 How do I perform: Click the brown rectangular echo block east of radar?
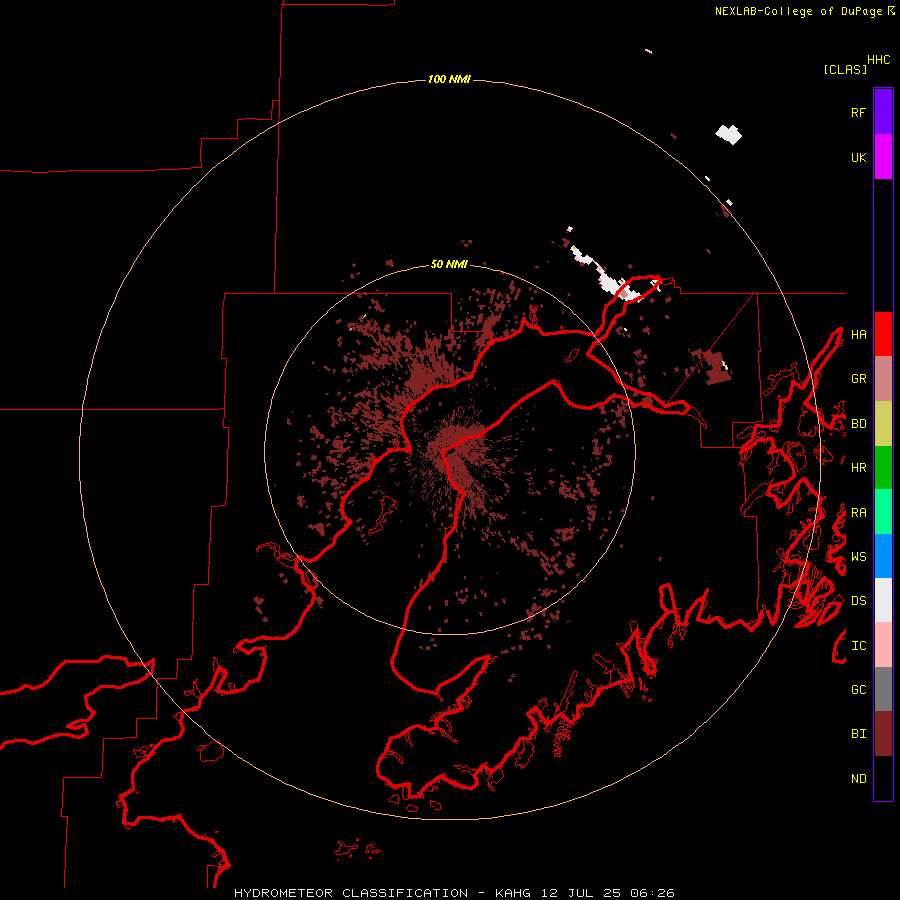[x=716, y=367]
